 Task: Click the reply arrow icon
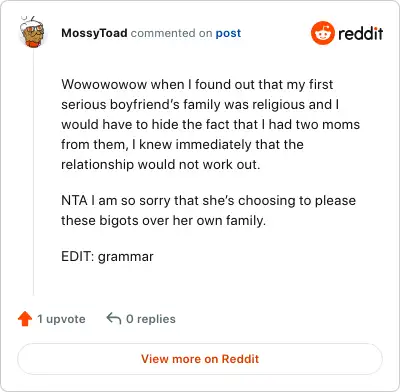tap(113, 318)
